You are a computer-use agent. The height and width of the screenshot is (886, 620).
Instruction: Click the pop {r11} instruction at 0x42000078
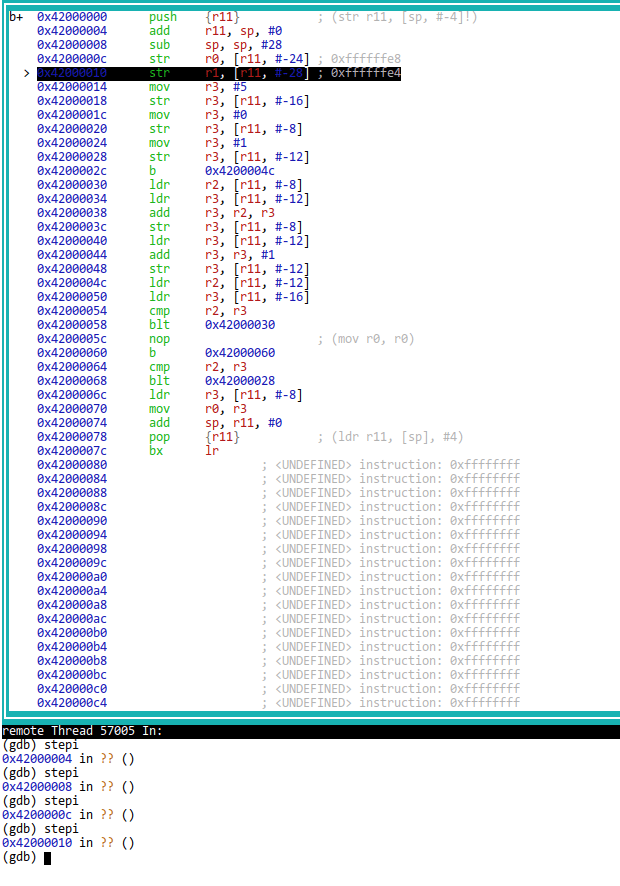coord(194,437)
